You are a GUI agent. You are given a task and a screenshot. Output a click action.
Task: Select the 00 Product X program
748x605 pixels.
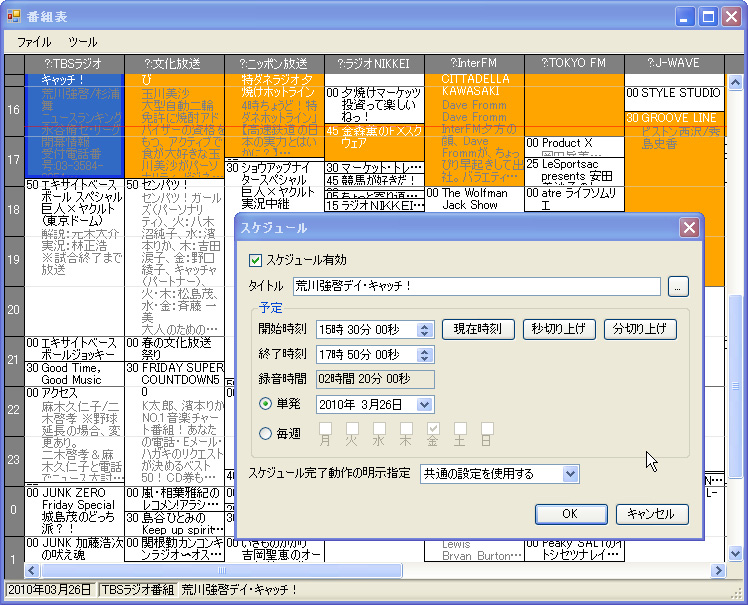(x=574, y=147)
